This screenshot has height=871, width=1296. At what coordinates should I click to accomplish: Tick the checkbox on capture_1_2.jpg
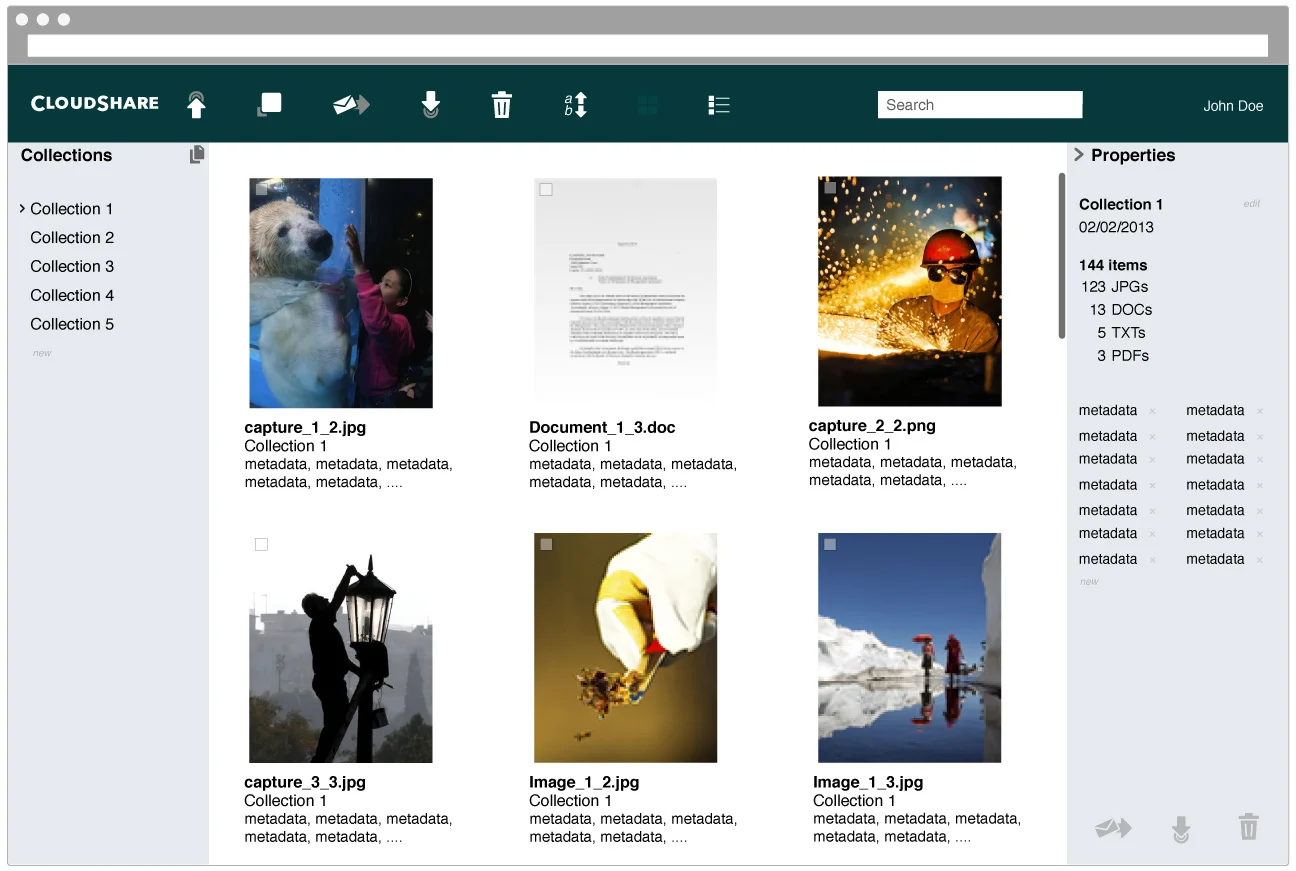click(261, 188)
